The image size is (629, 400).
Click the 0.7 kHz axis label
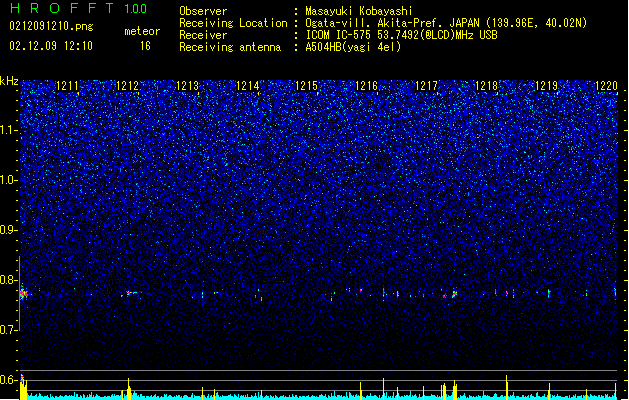coord(8,329)
